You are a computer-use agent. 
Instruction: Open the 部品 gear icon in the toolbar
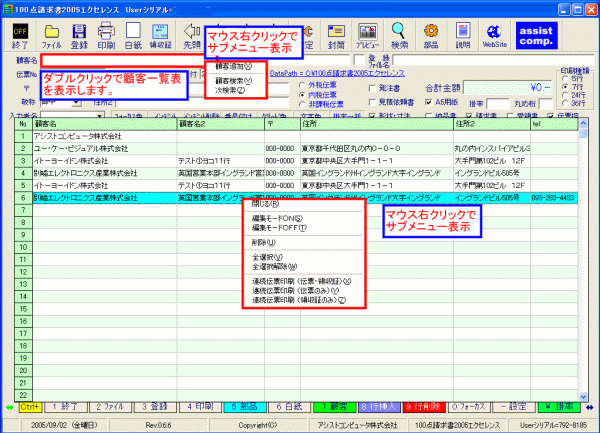[x=431, y=36]
